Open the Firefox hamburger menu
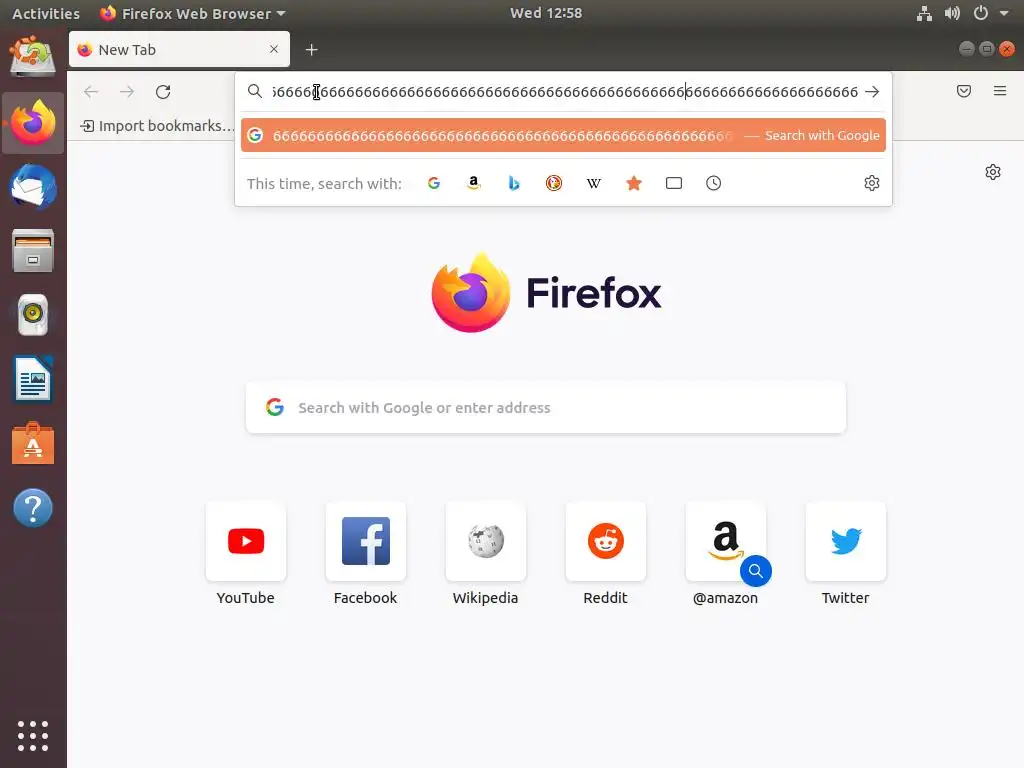Screen dimensions: 1024x768 [1000, 91]
